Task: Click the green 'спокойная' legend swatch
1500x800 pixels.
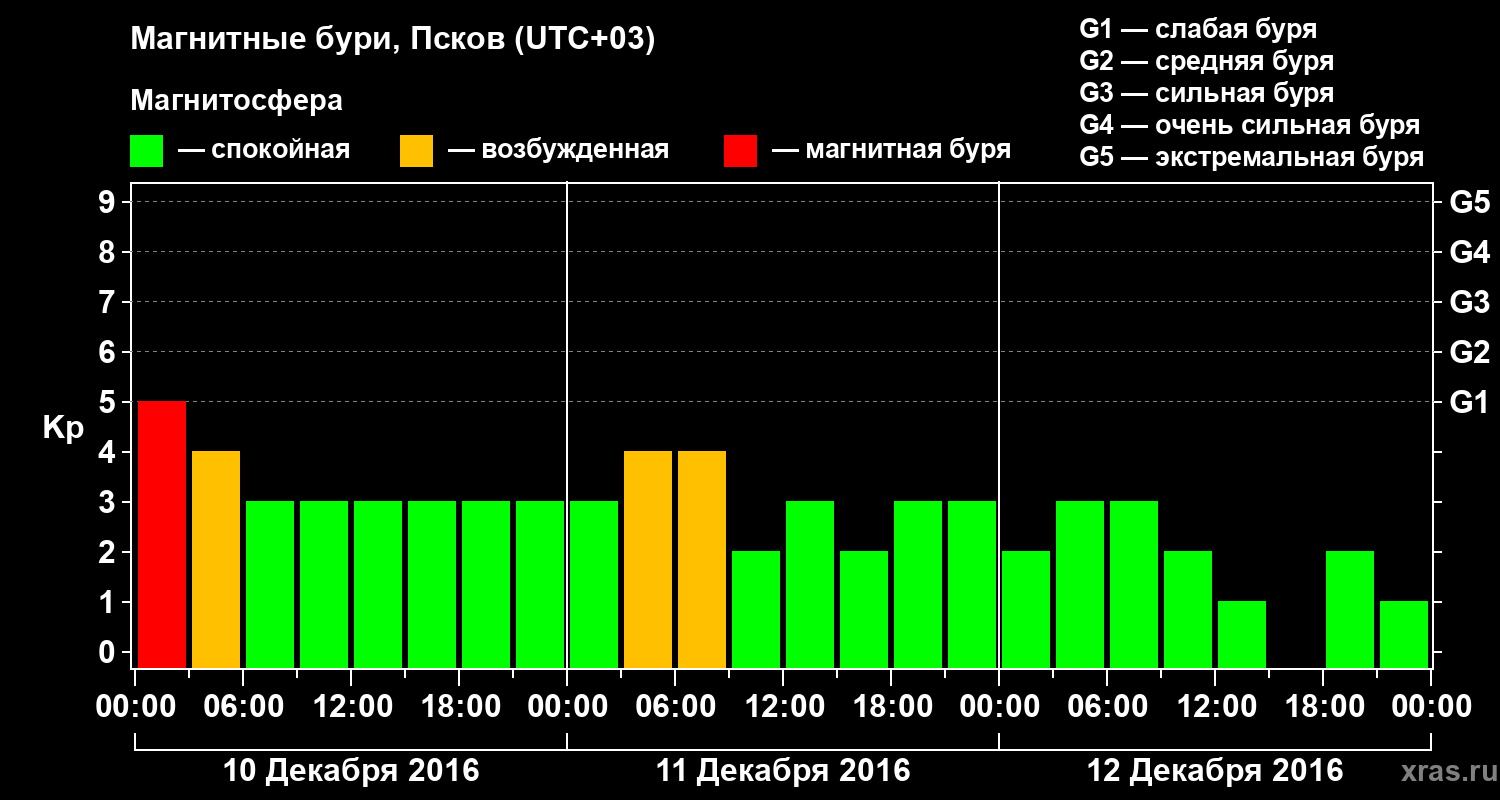Action: click(x=147, y=151)
